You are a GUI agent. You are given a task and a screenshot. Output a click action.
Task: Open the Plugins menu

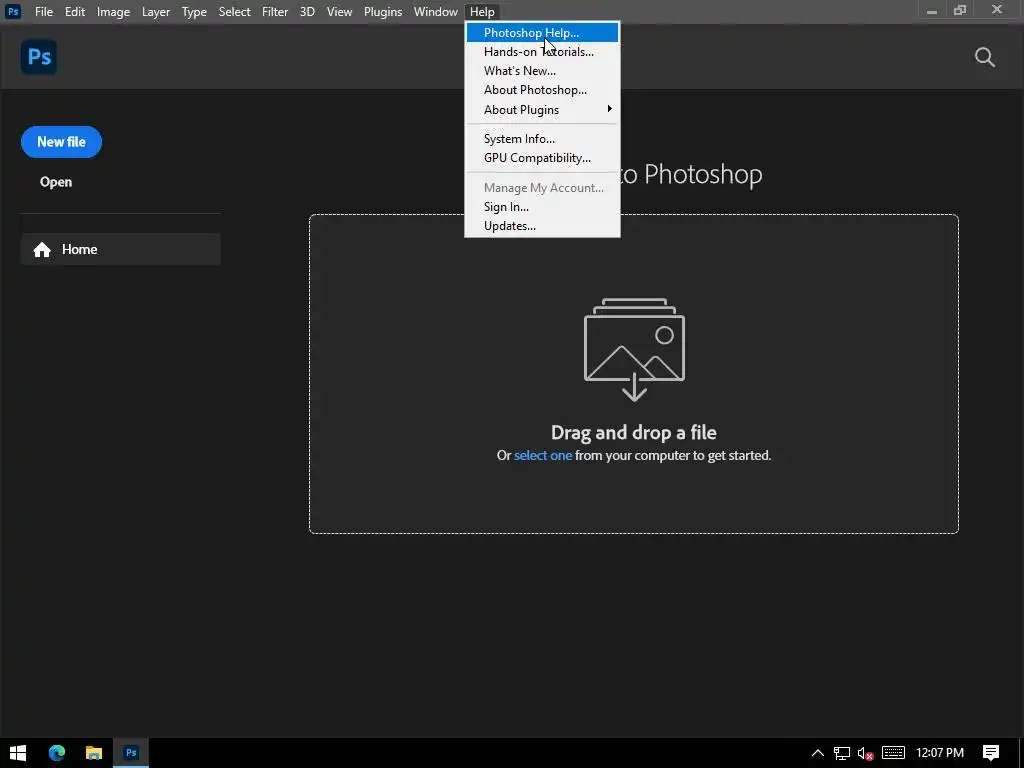coord(383,12)
